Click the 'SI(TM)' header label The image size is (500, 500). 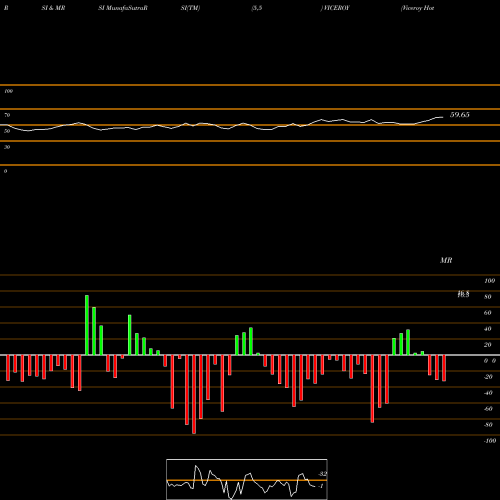click(x=190, y=8)
